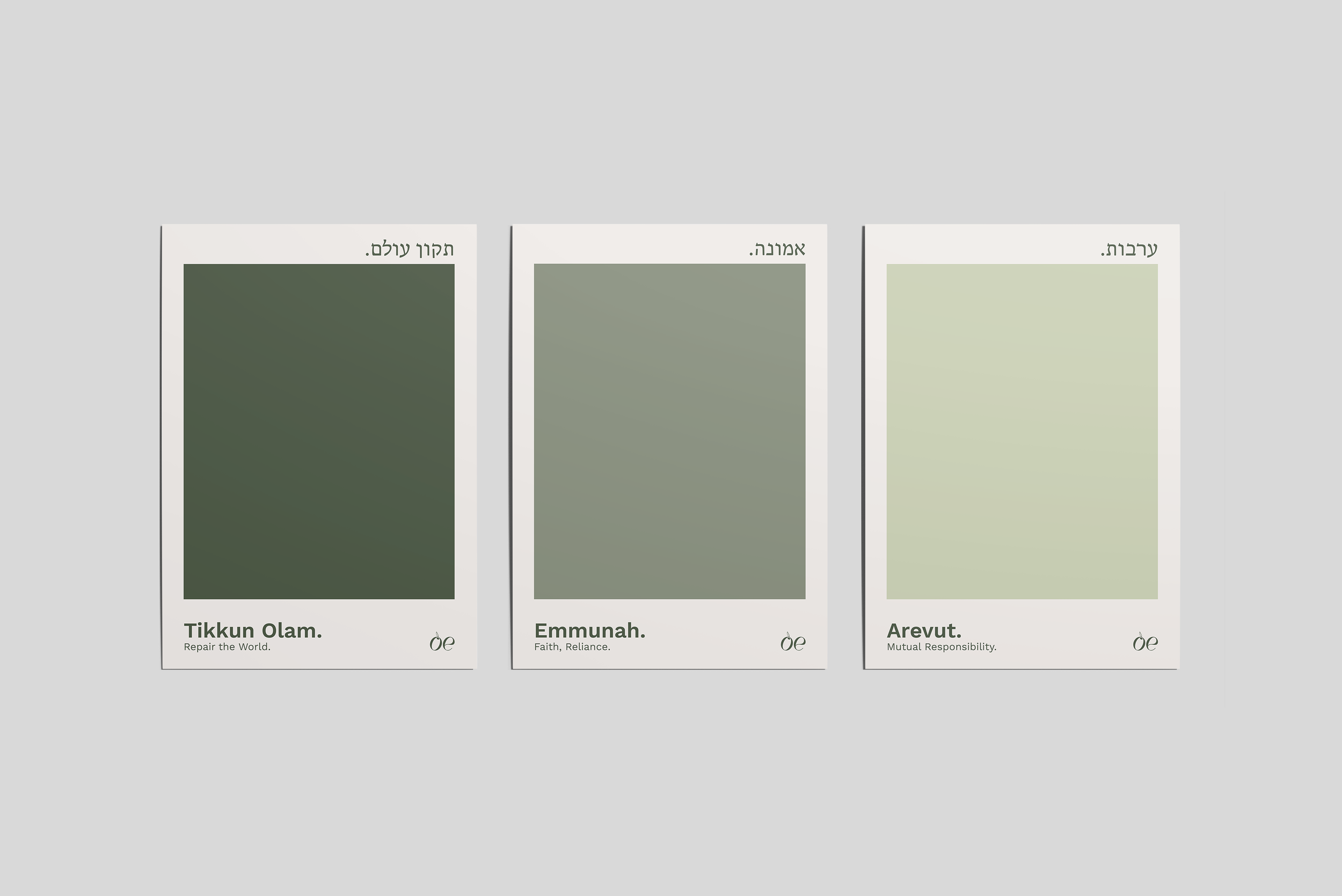Select the pale light green color swatch

pos(1022,432)
